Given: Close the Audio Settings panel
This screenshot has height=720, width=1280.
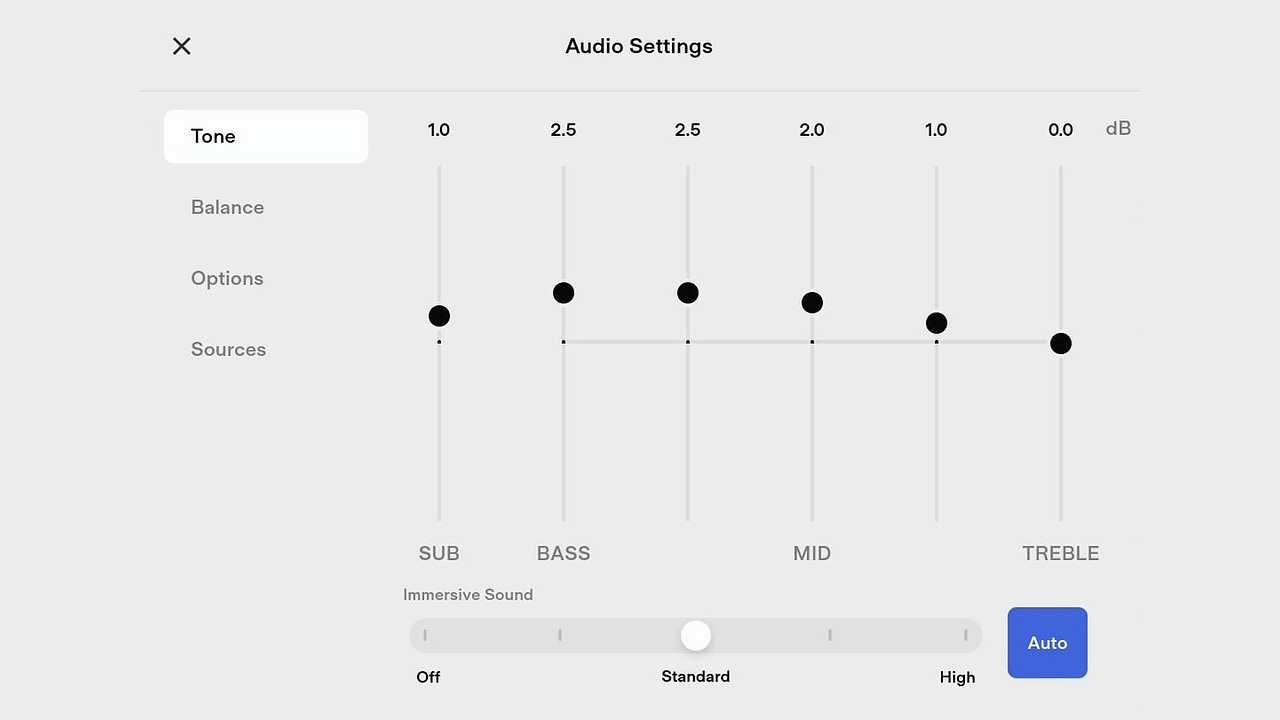Looking at the screenshot, I should [181, 46].
